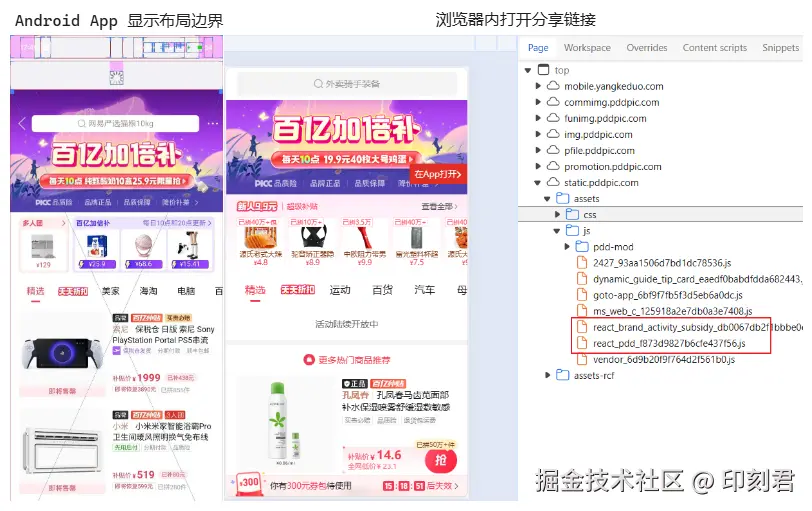Viewport: 812px width, 511px height.
Task: Expand the assets-rcf folder arrow
Action: pyautogui.click(x=547, y=375)
